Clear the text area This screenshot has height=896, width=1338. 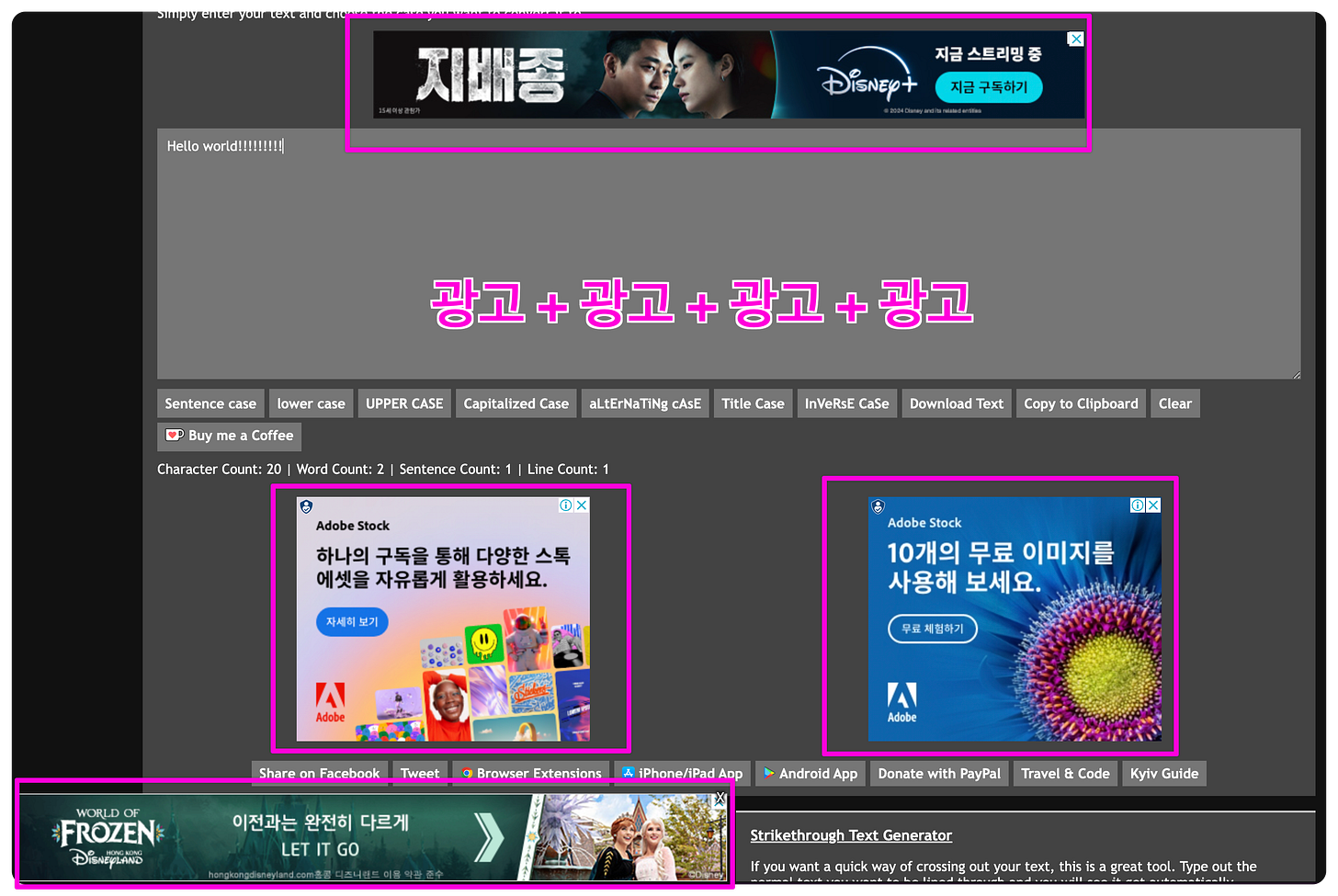[1175, 403]
